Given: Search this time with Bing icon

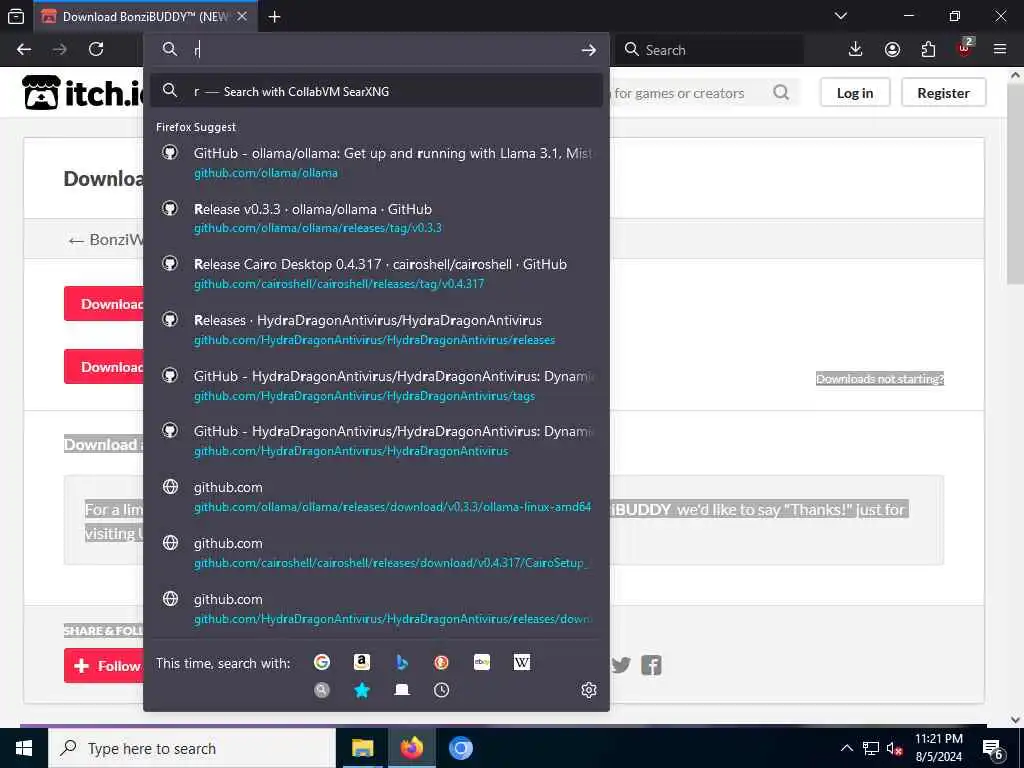Looking at the screenshot, I should click(x=402, y=662).
